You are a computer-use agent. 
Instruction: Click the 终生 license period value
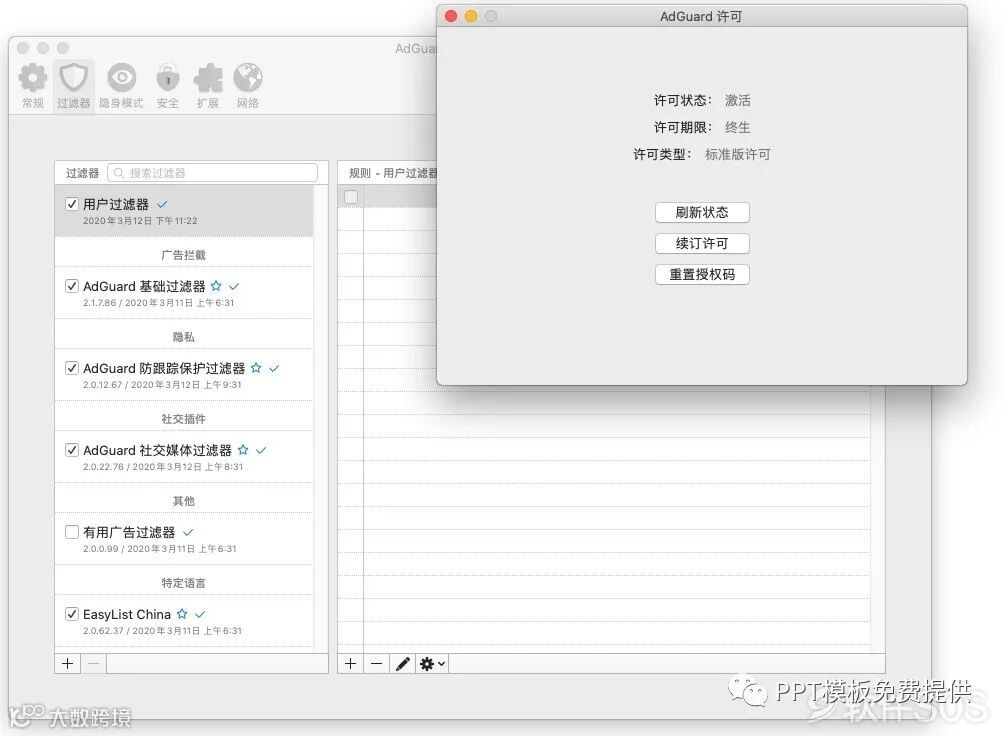(738, 127)
